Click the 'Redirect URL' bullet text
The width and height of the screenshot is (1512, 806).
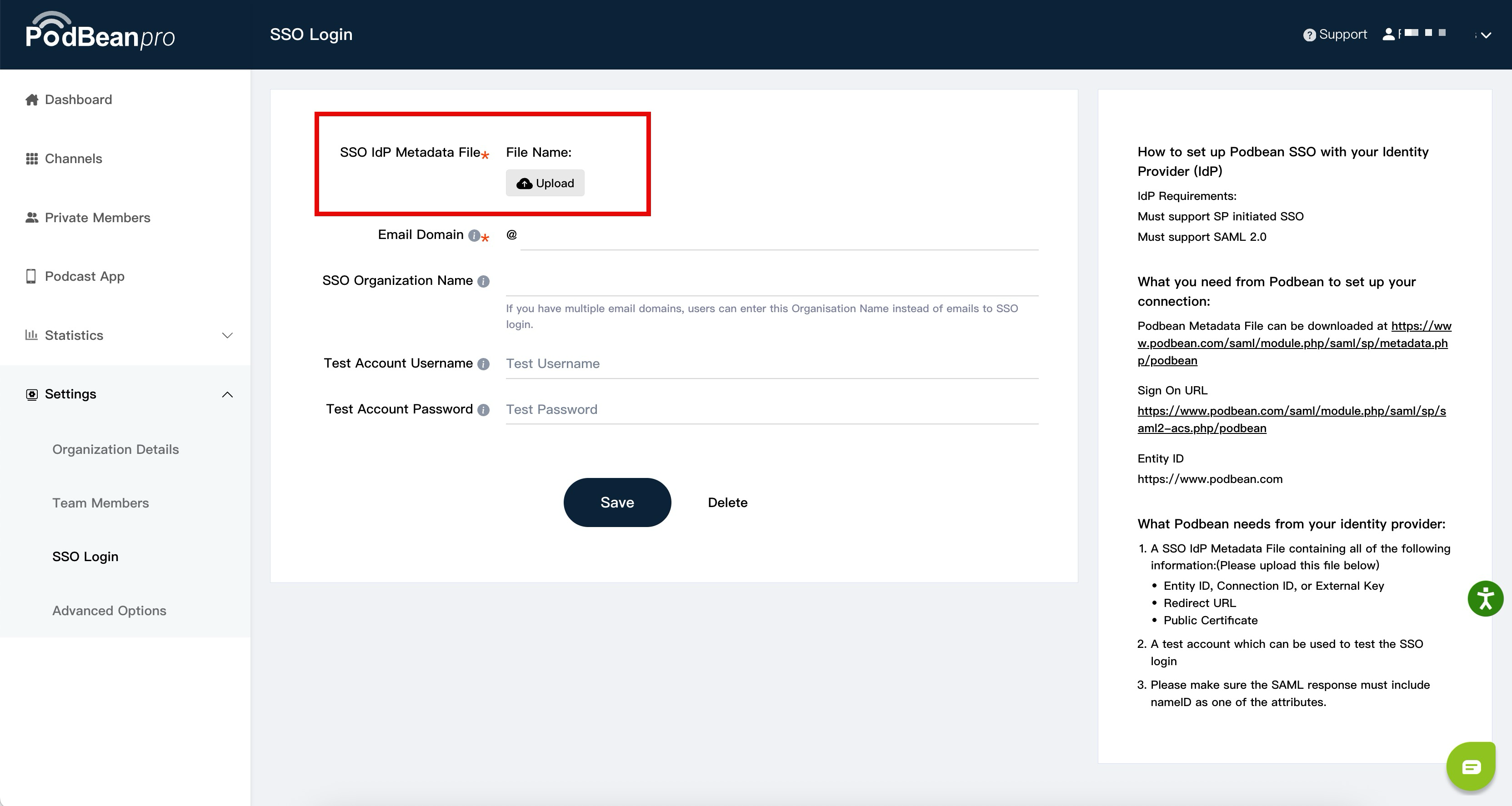[1199, 603]
